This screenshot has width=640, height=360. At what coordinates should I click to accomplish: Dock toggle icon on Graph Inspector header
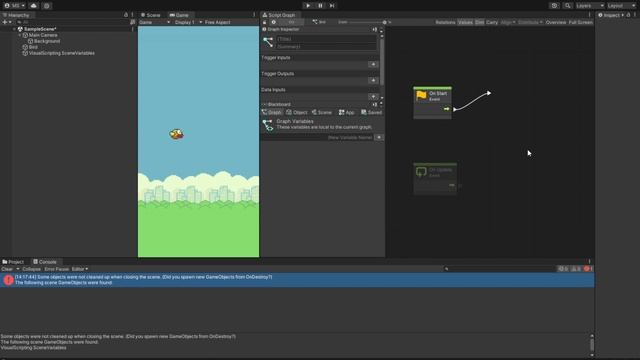point(374,29)
